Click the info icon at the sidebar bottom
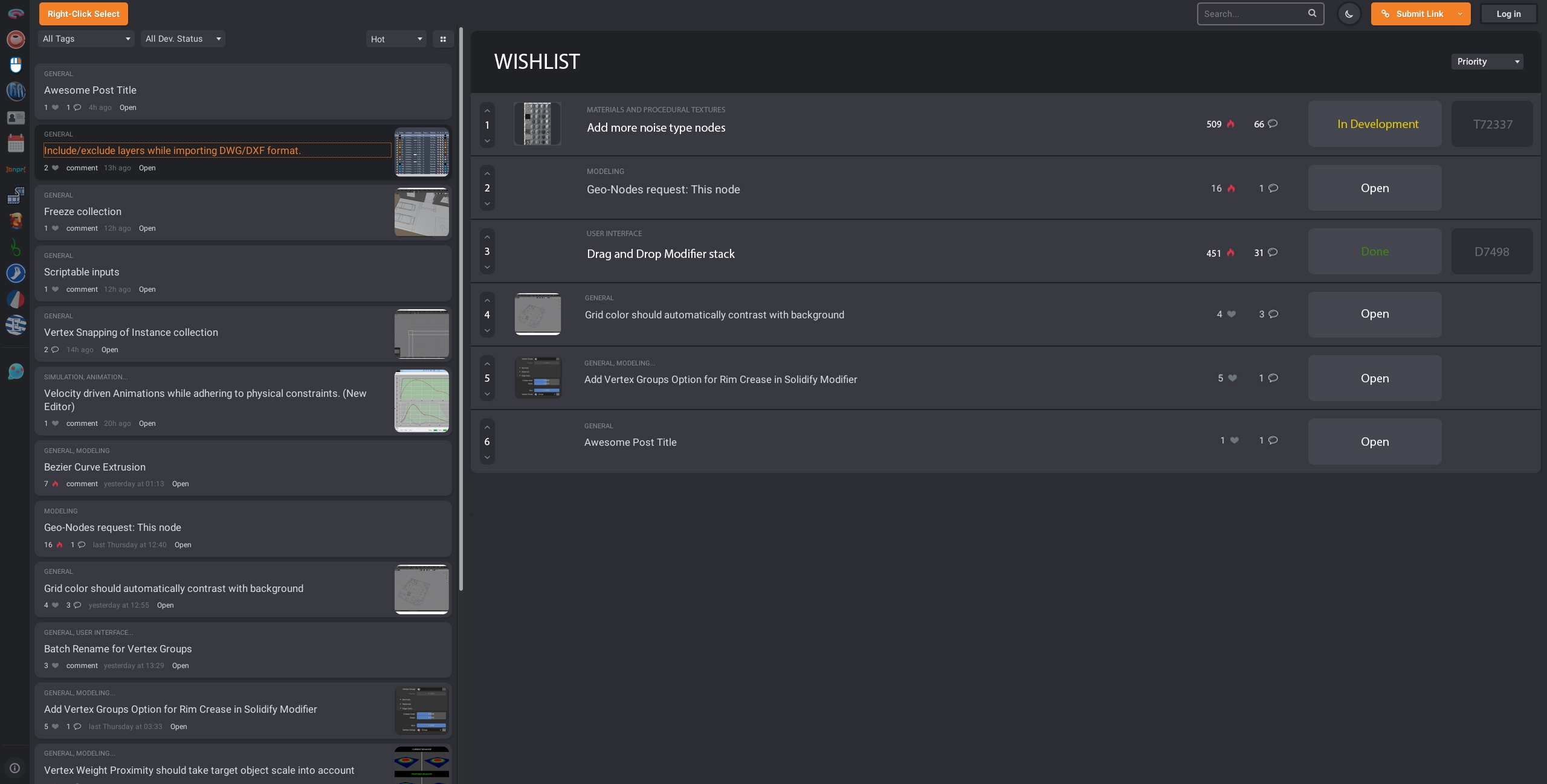The image size is (1547, 784). (x=15, y=768)
